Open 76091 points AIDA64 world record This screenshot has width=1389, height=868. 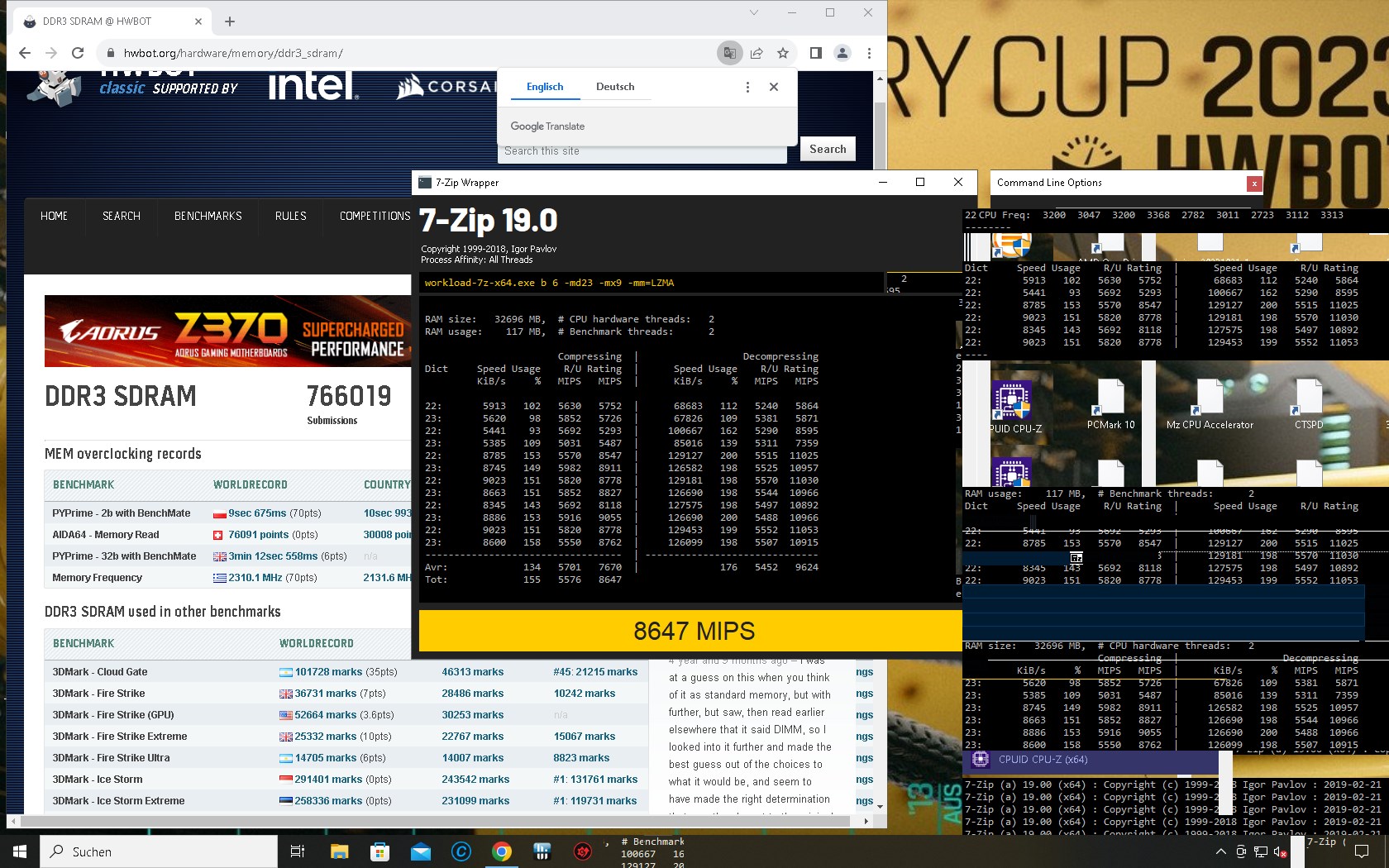point(259,535)
